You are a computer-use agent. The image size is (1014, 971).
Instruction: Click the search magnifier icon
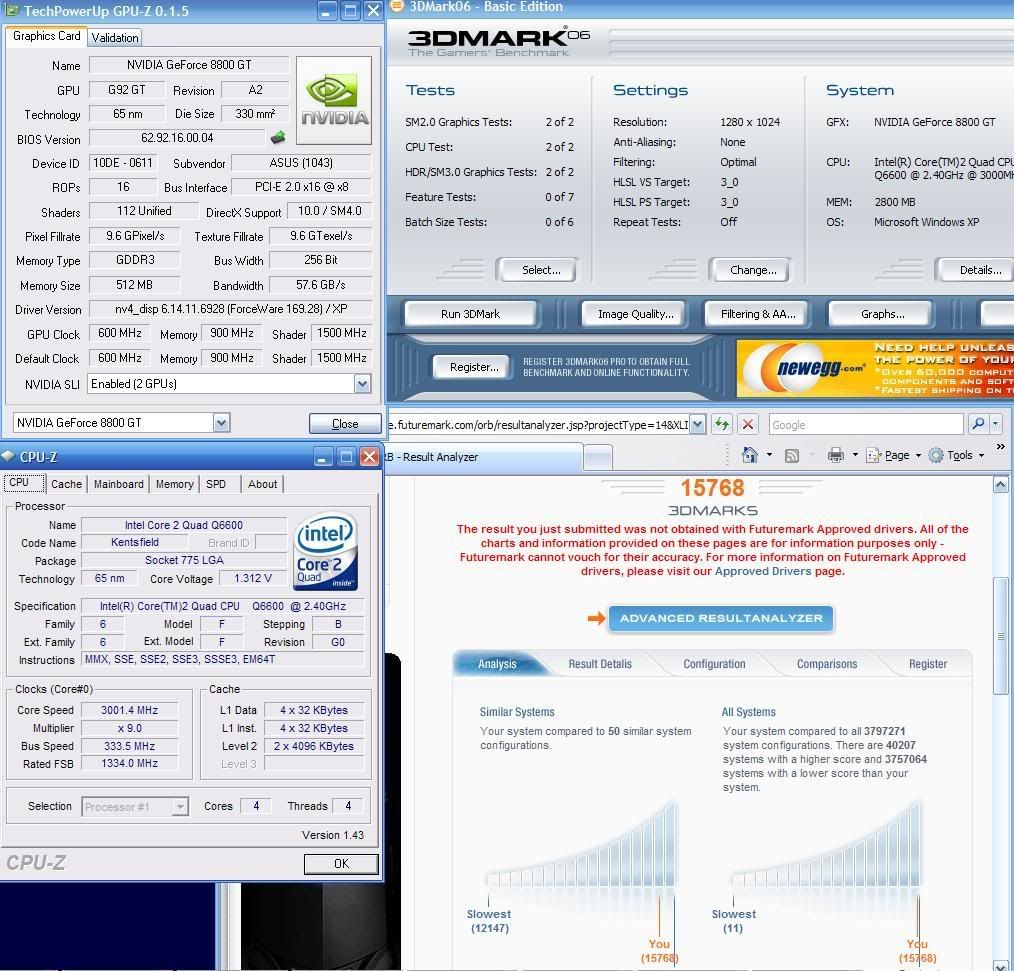(978, 424)
